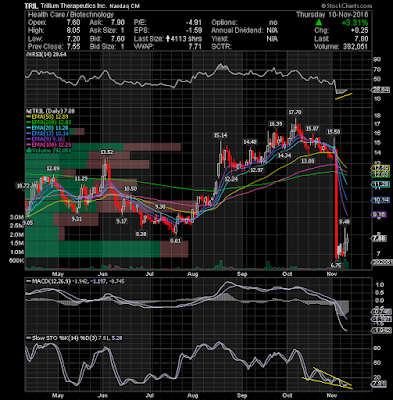This screenshot has width=393, height=400.
Task: Select the EMA(50) legend entry
Action: [x=48, y=117]
